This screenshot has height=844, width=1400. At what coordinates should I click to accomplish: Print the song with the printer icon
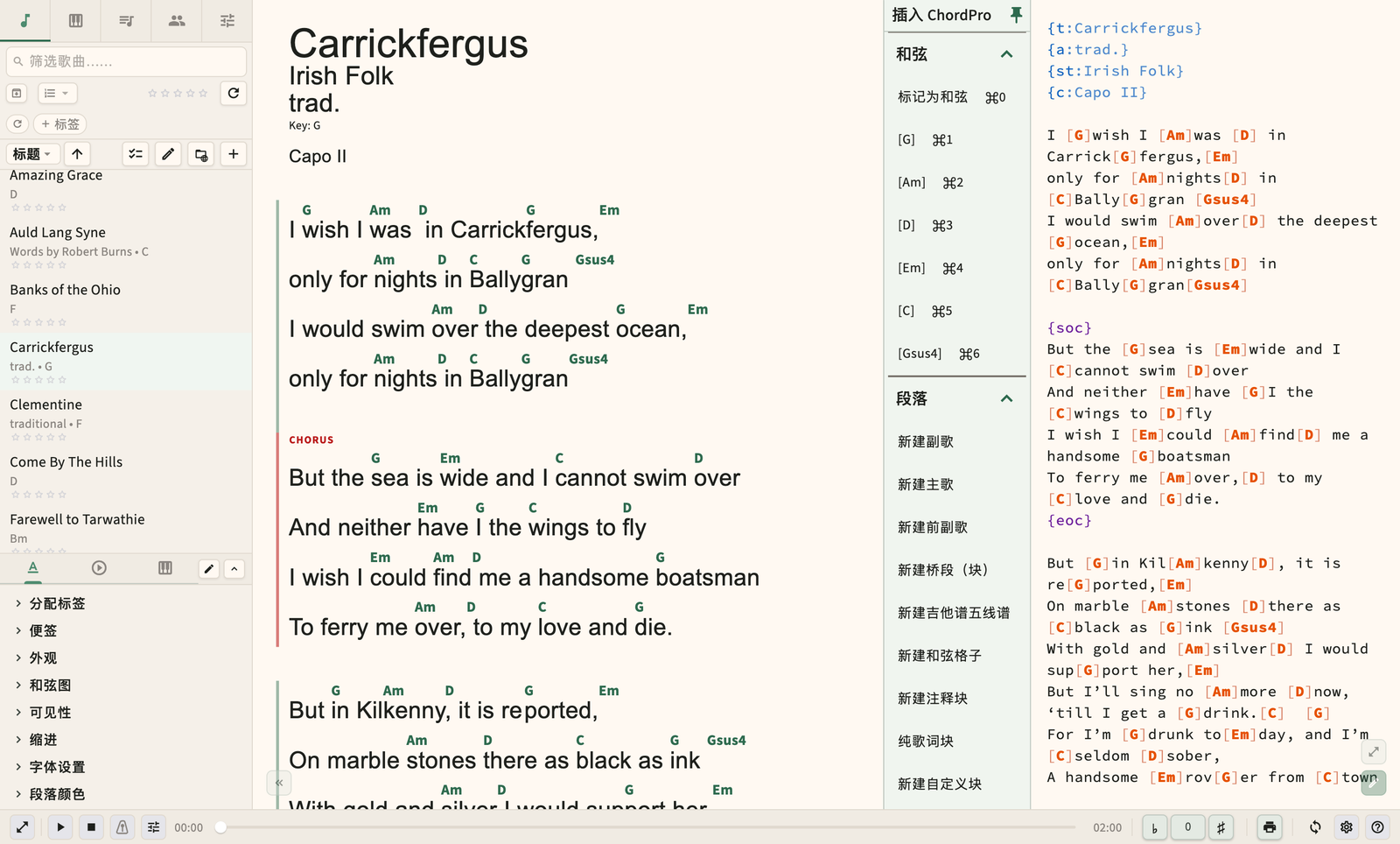1270,827
